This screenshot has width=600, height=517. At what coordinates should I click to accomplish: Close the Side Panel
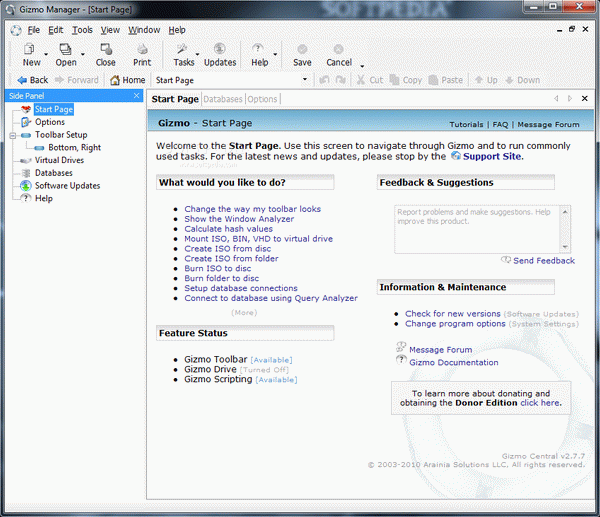click(137, 96)
